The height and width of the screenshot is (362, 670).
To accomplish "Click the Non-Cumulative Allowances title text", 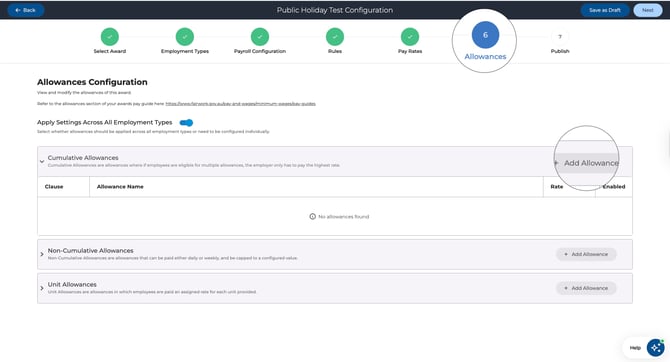I will tap(91, 250).
